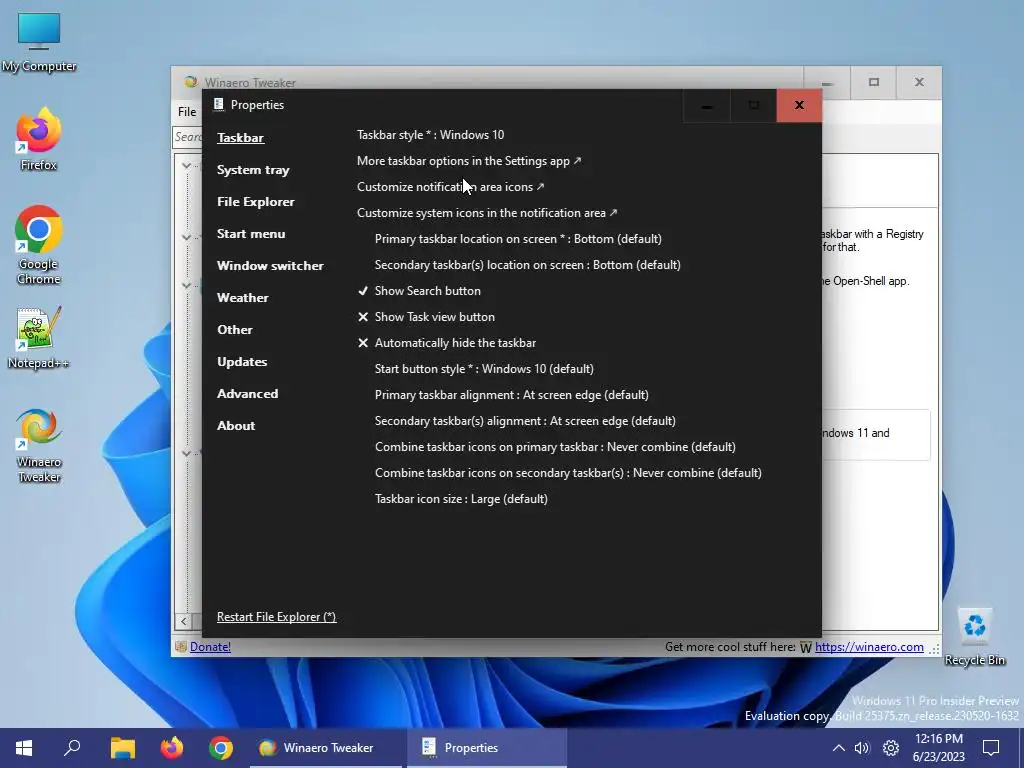
Task: Go to Start menu section
Action: (251, 234)
